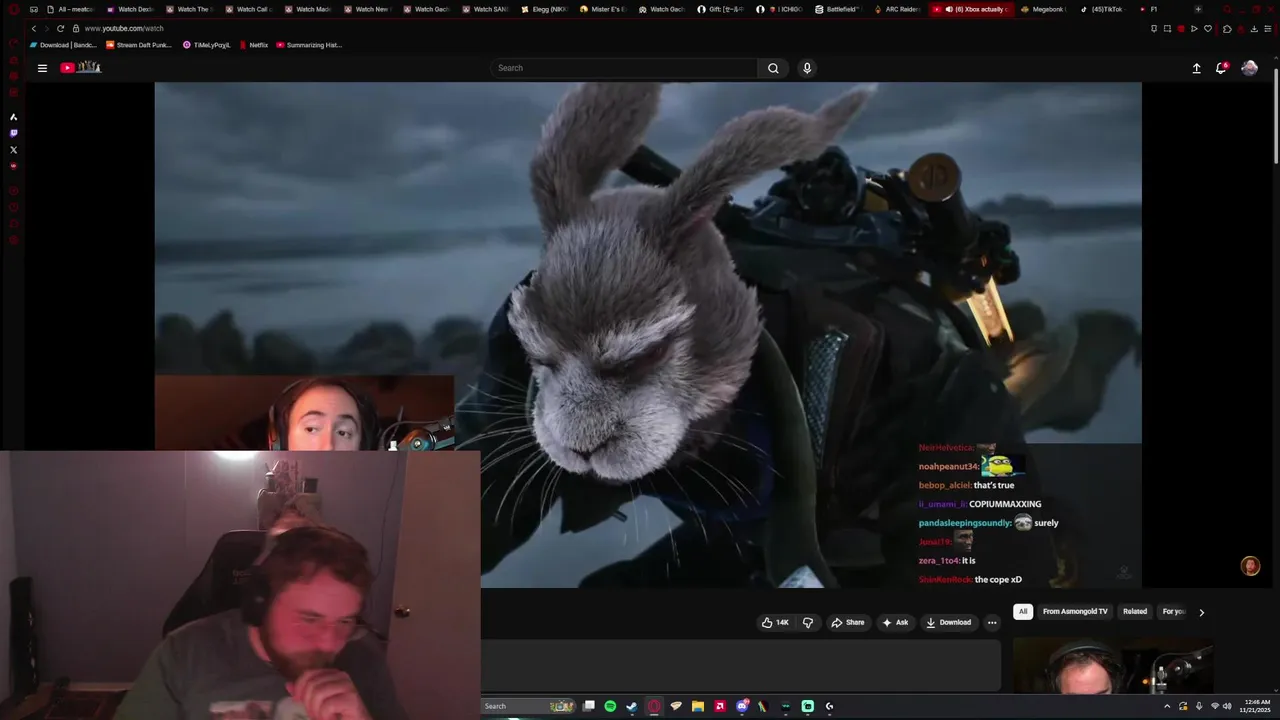The width and height of the screenshot is (1280, 720).
Task: Open the browser extensions cube icon
Action: [1227, 28]
